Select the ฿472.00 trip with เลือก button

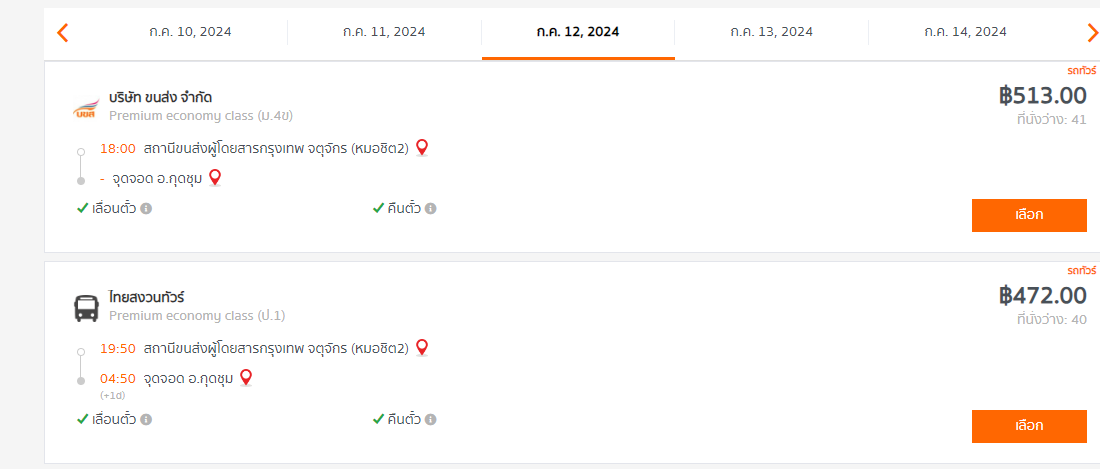(x=1029, y=426)
